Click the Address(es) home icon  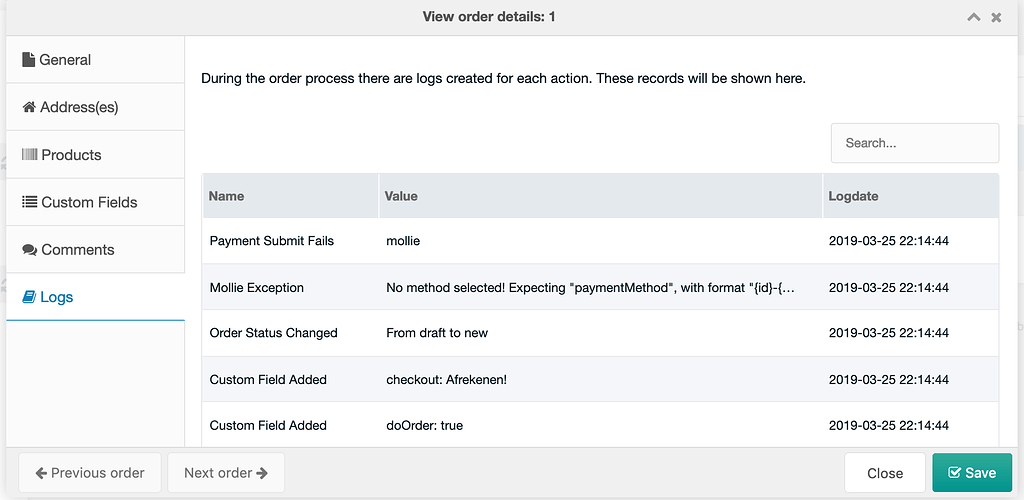click(29, 107)
